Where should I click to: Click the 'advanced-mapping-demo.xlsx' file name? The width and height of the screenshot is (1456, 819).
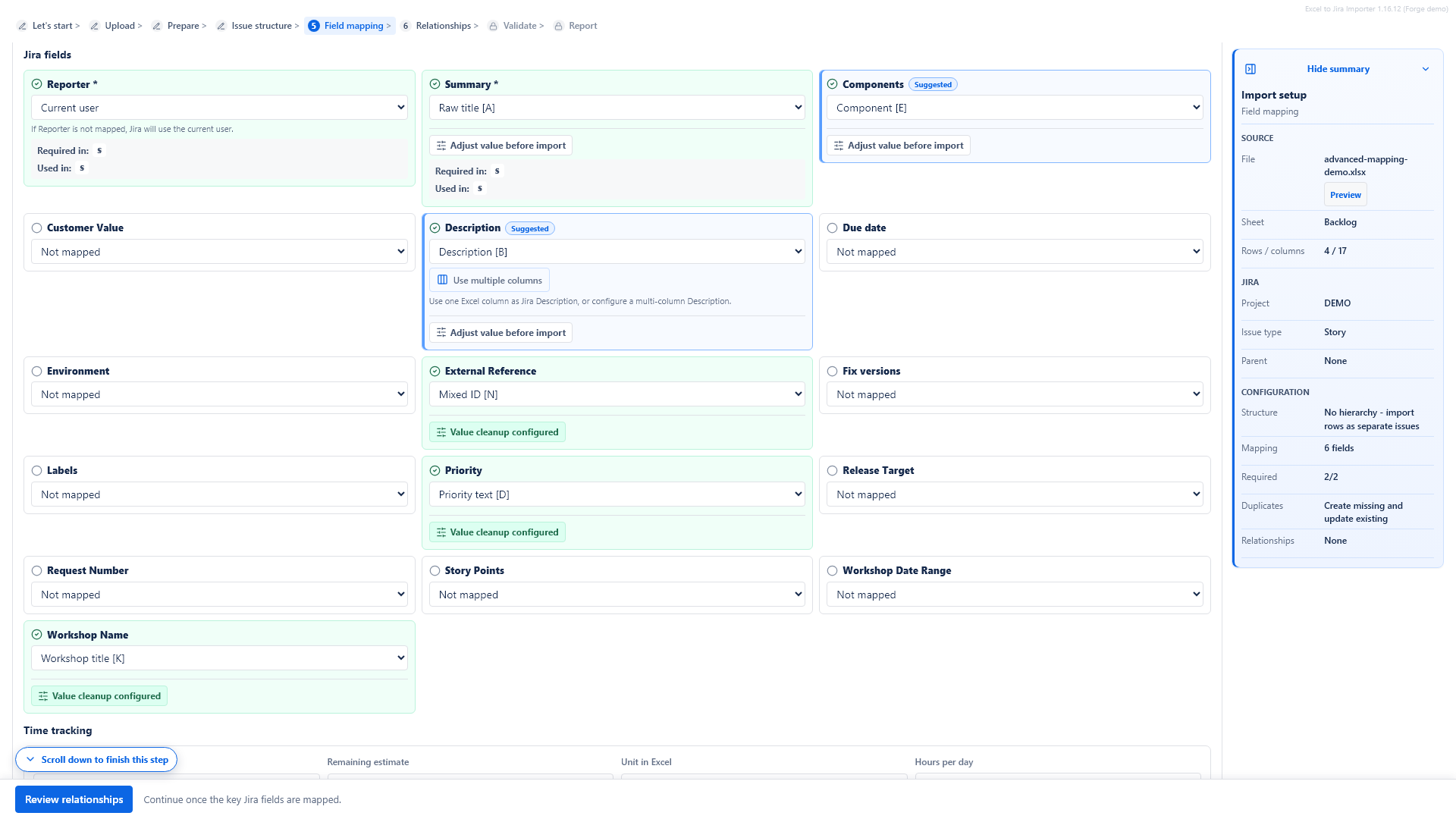pyautogui.click(x=1365, y=165)
